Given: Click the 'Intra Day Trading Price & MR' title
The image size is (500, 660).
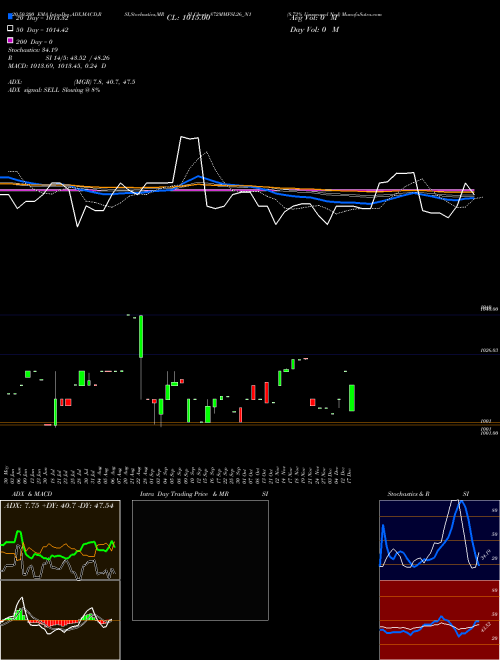Looking at the screenshot, I should [x=184, y=494].
